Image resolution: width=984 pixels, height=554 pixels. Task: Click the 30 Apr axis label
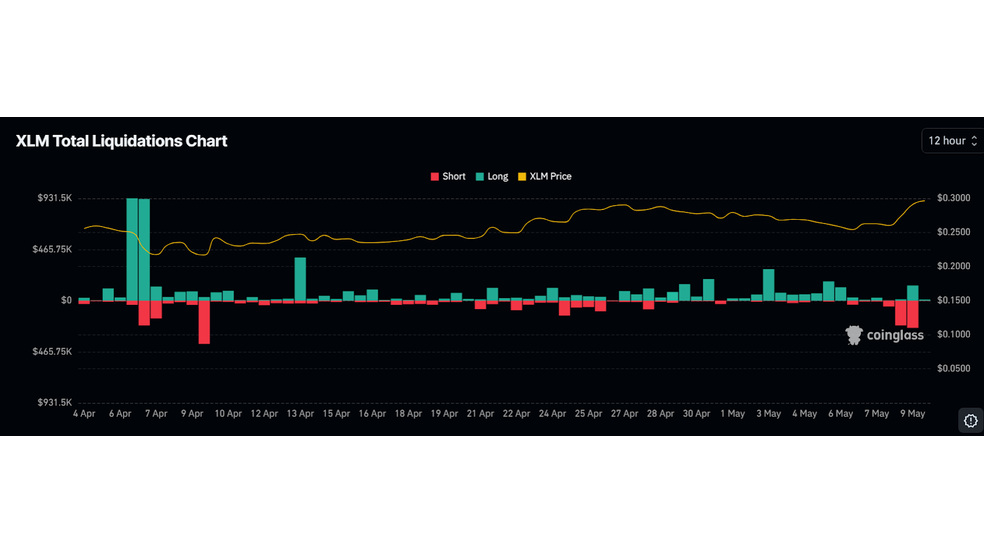[x=697, y=413]
